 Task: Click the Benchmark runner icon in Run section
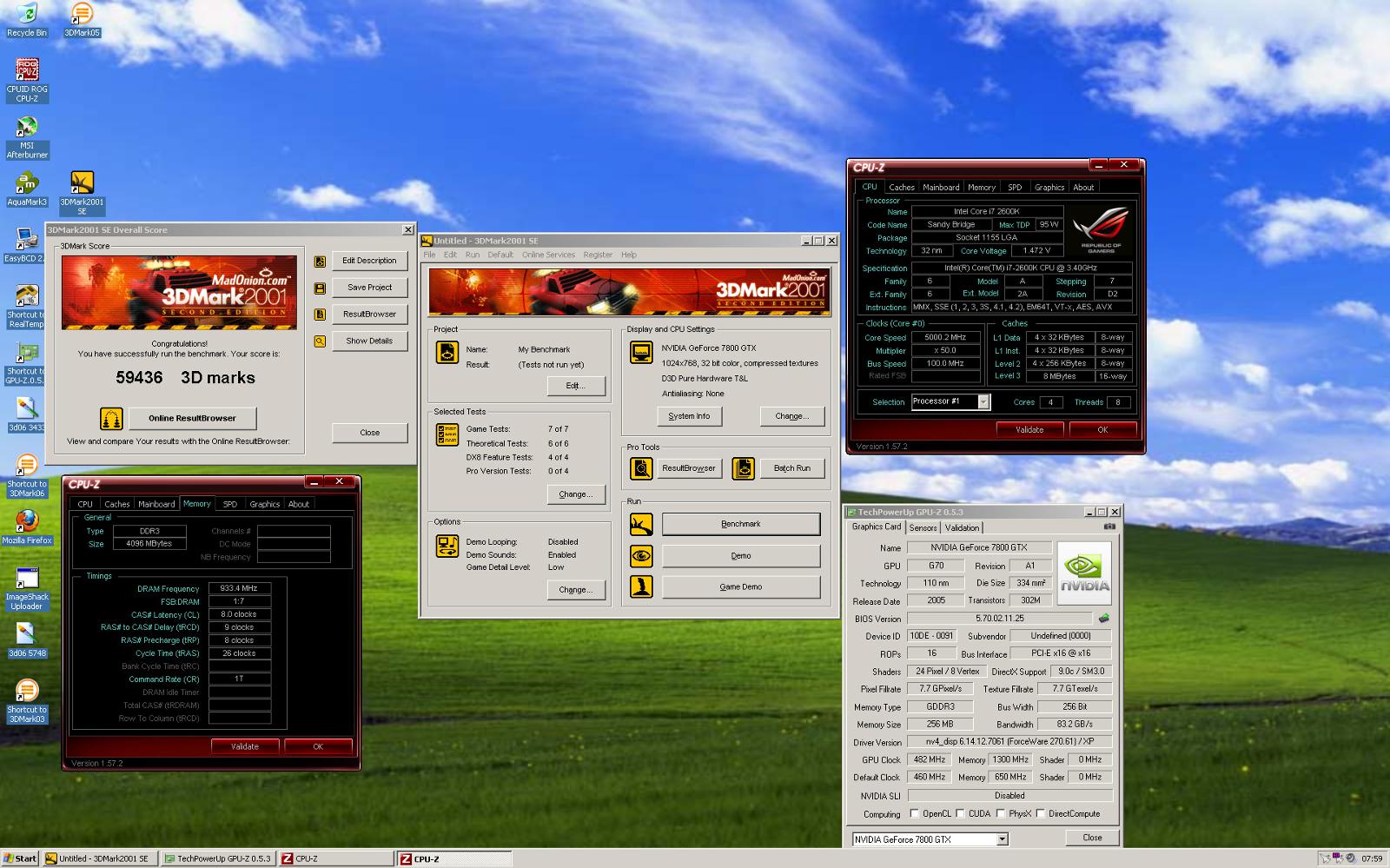(x=641, y=525)
